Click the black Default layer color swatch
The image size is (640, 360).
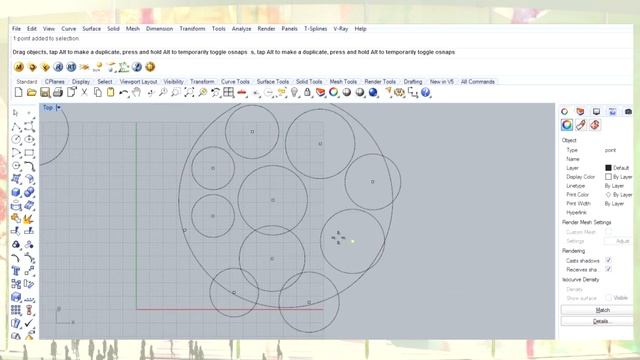608,168
